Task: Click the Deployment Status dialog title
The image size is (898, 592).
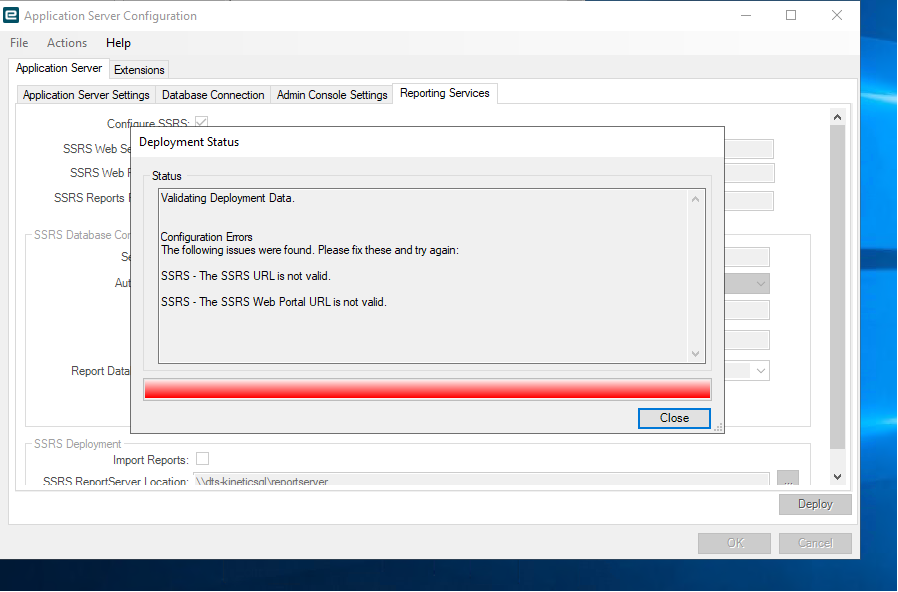Action: click(189, 142)
